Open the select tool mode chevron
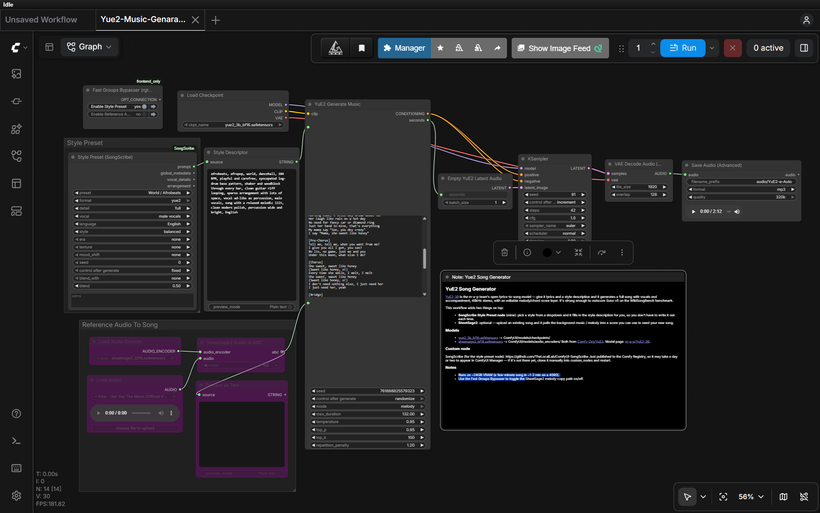Screen dimensions: 820x513 [x=703, y=497]
